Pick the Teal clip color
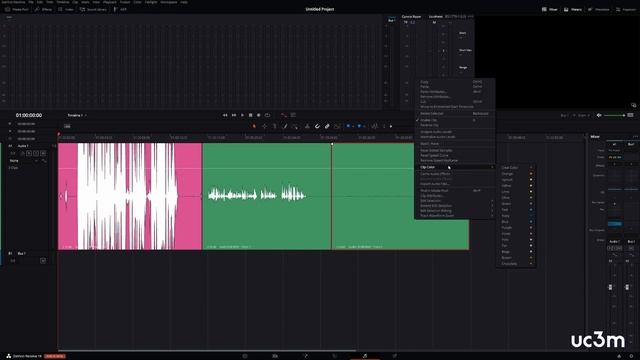The image size is (640, 360). (516, 210)
